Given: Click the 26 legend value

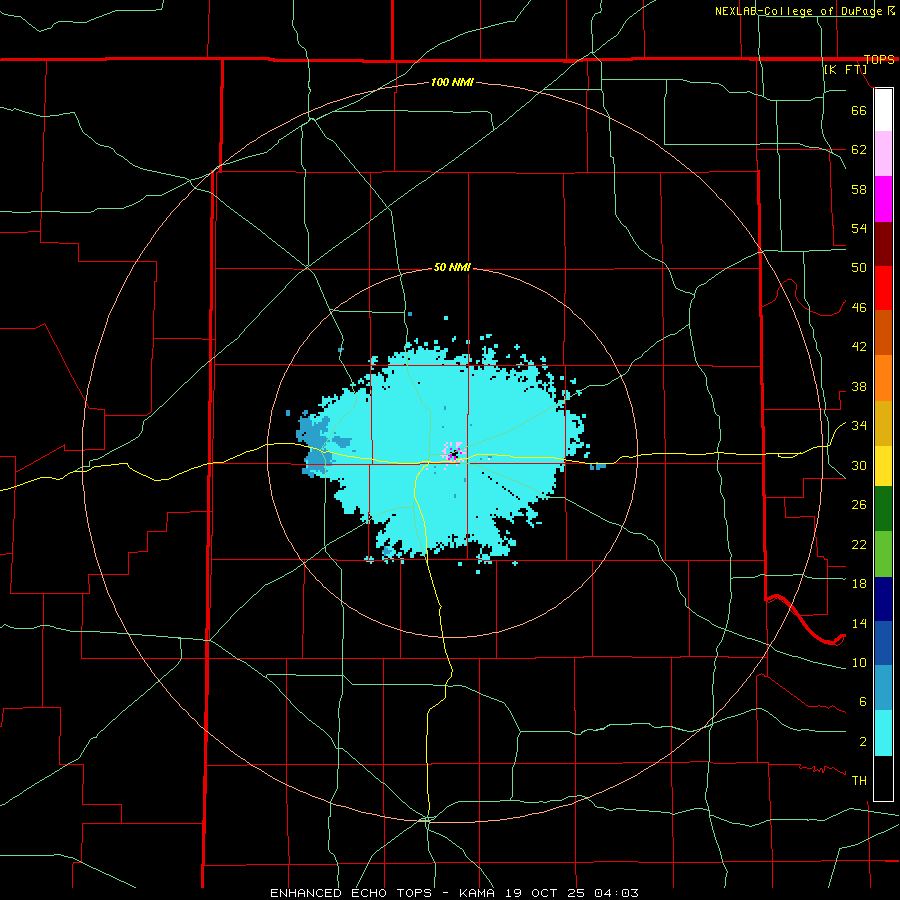Looking at the screenshot, I should tap(859, 505).
